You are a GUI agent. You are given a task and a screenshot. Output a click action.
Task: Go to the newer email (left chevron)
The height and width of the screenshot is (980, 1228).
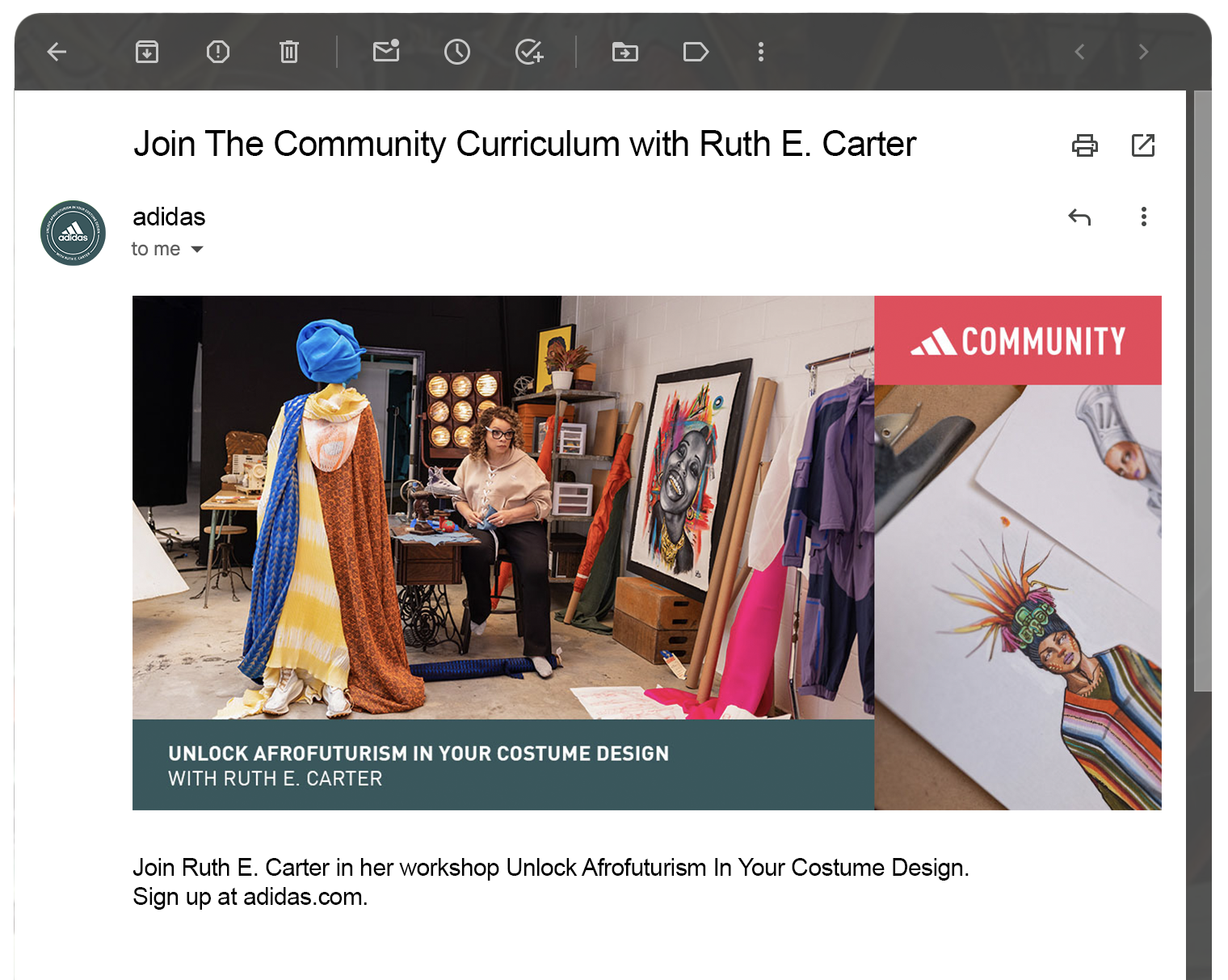click(x=1079, y=52)
